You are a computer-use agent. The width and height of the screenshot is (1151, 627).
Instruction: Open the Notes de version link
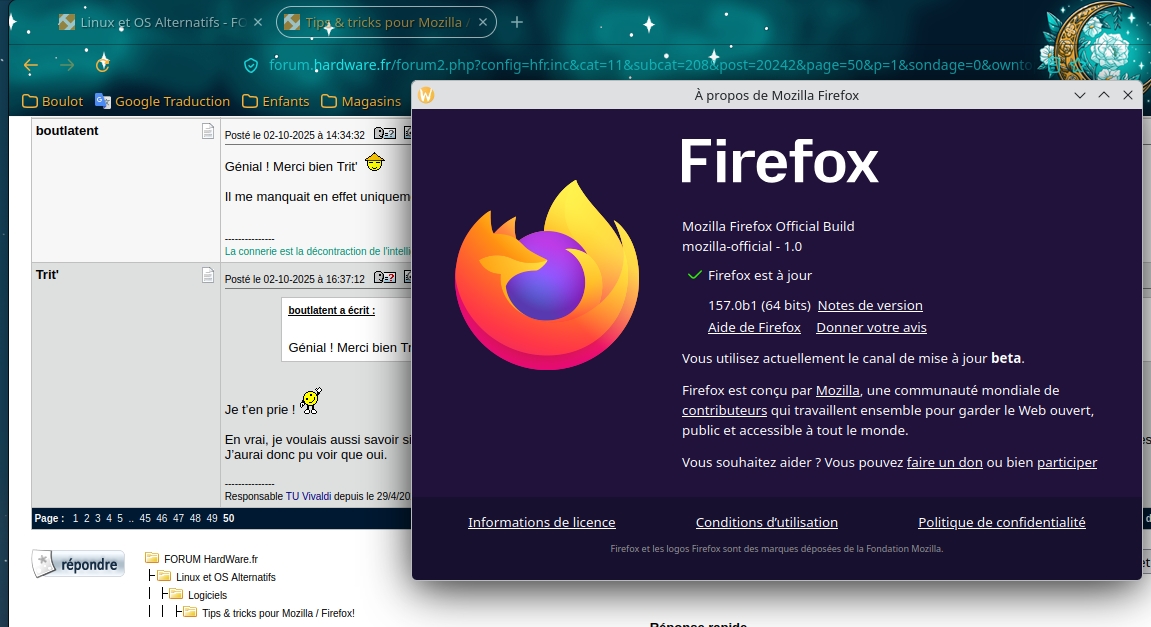click(x=870, y=305)
